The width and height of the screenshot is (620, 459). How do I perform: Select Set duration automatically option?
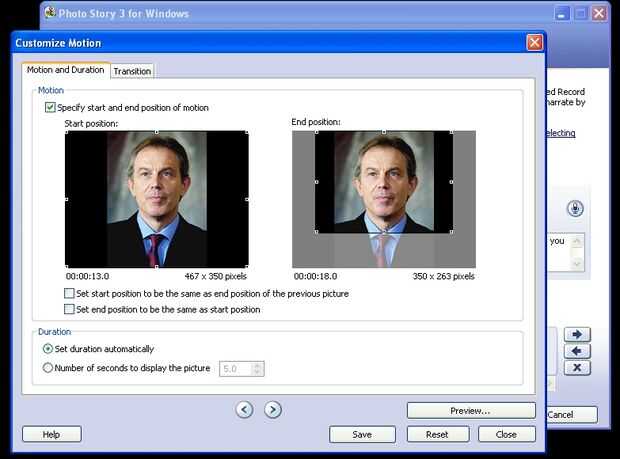[x=47, y=349]
